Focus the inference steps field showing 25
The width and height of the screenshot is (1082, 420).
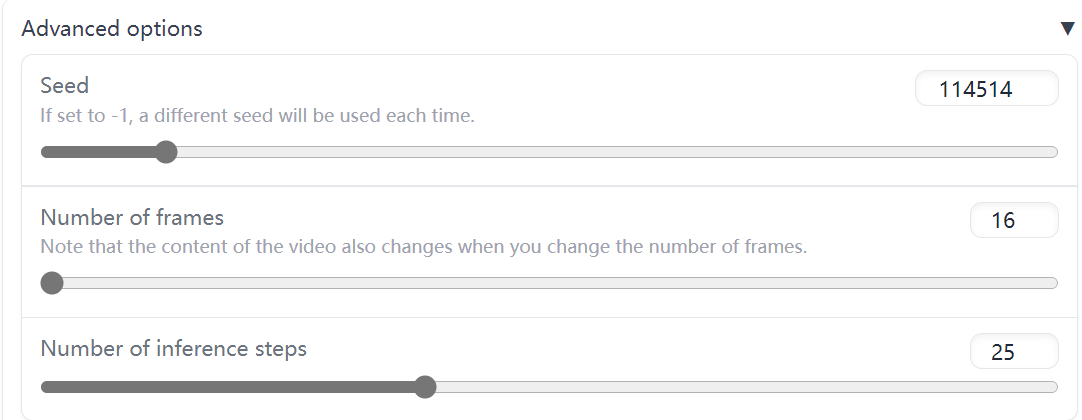(x=1014, y=351)
